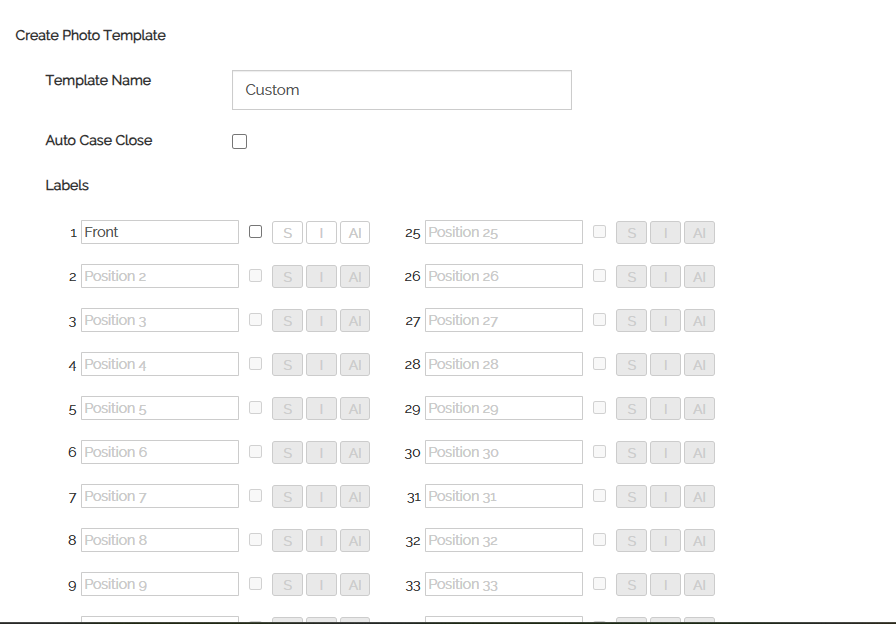
Task: Click the I button for label 1
Action: (x=321, y=233)
